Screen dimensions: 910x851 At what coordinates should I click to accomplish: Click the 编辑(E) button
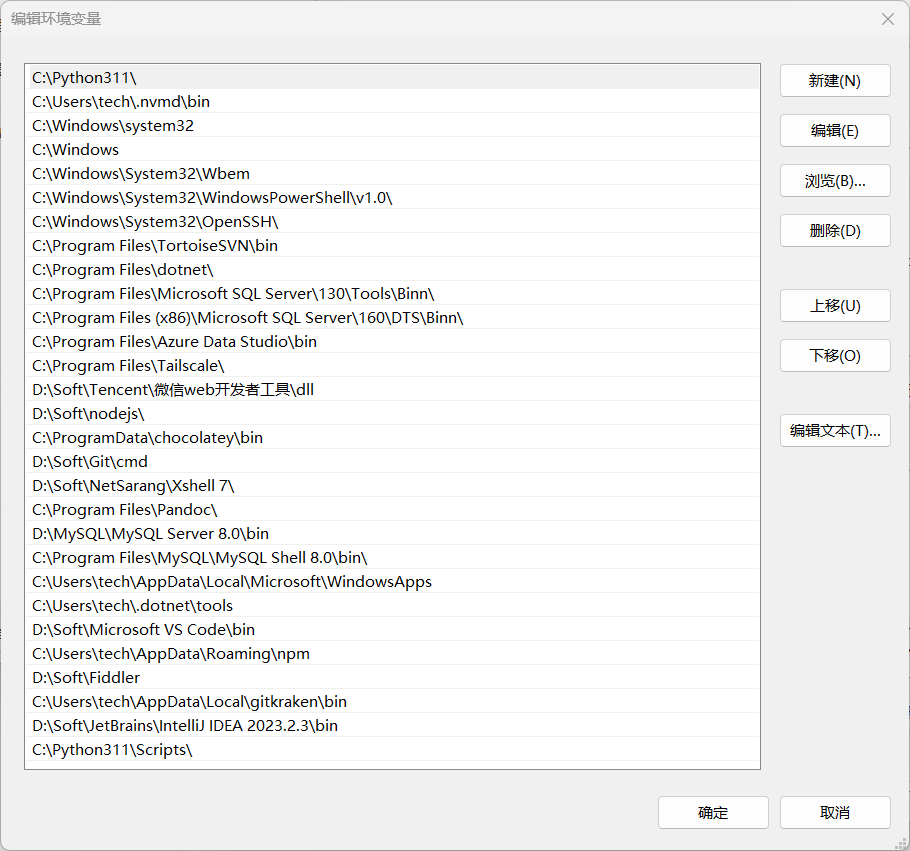[835, 131]
